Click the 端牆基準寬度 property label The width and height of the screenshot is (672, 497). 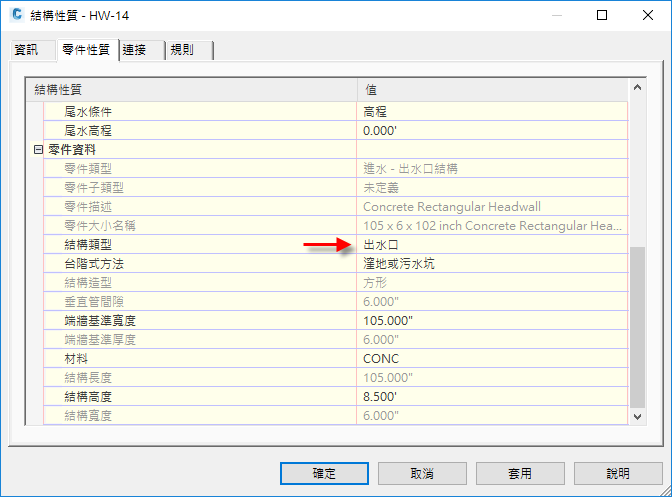(x=100, y=320)
